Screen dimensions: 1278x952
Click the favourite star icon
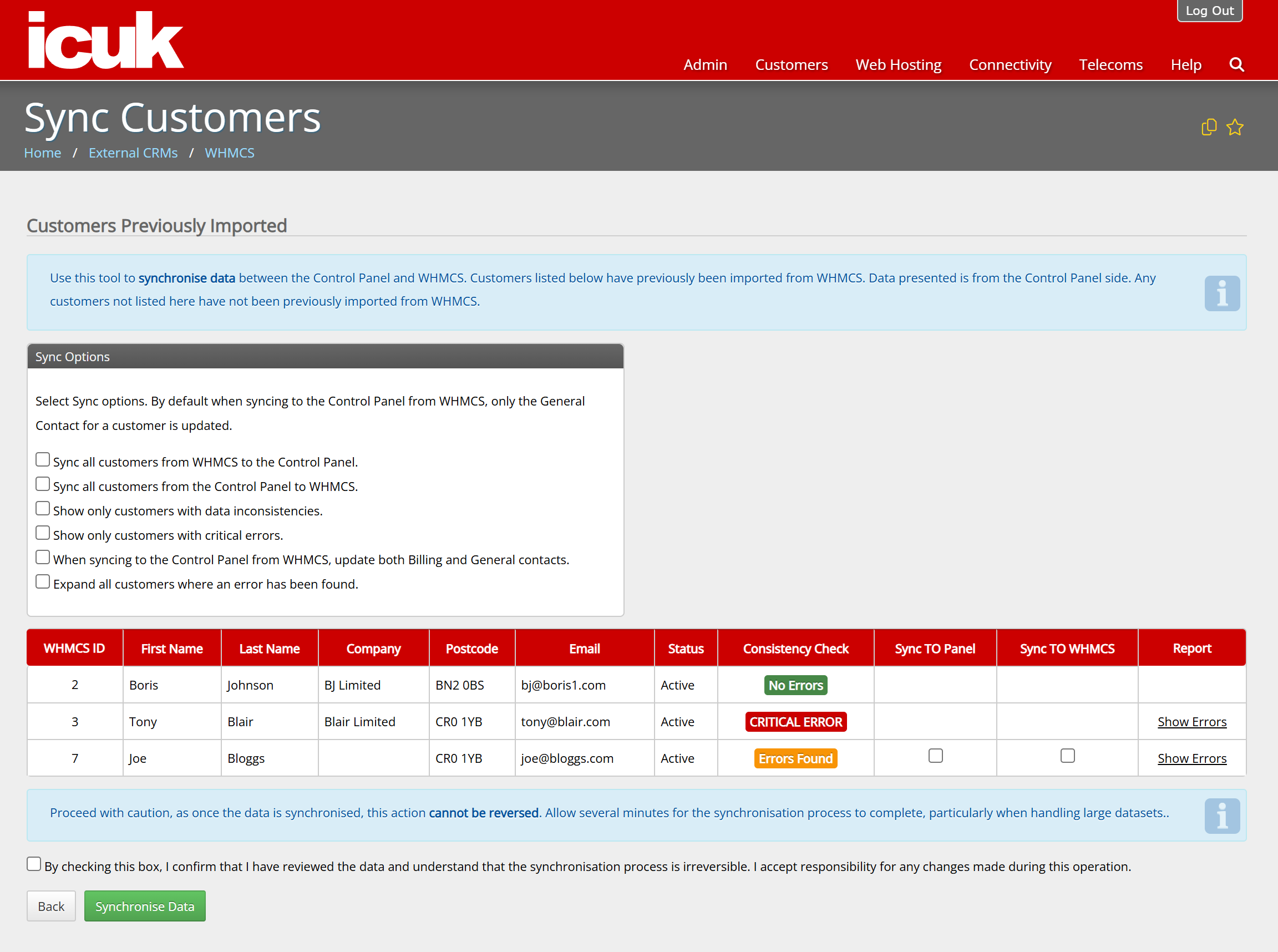[1235, 127]
